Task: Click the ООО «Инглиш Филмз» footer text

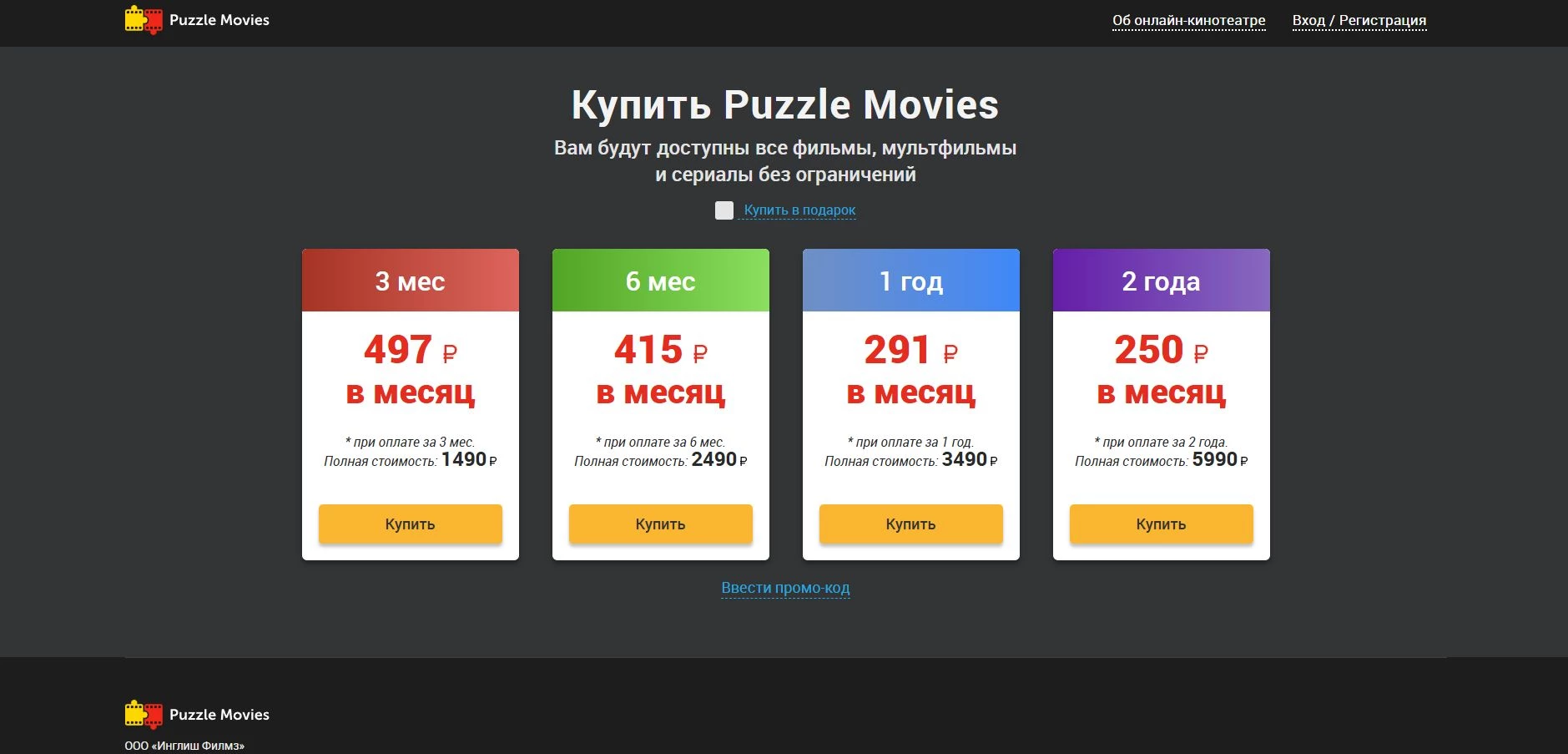Action: click(184, 746)
